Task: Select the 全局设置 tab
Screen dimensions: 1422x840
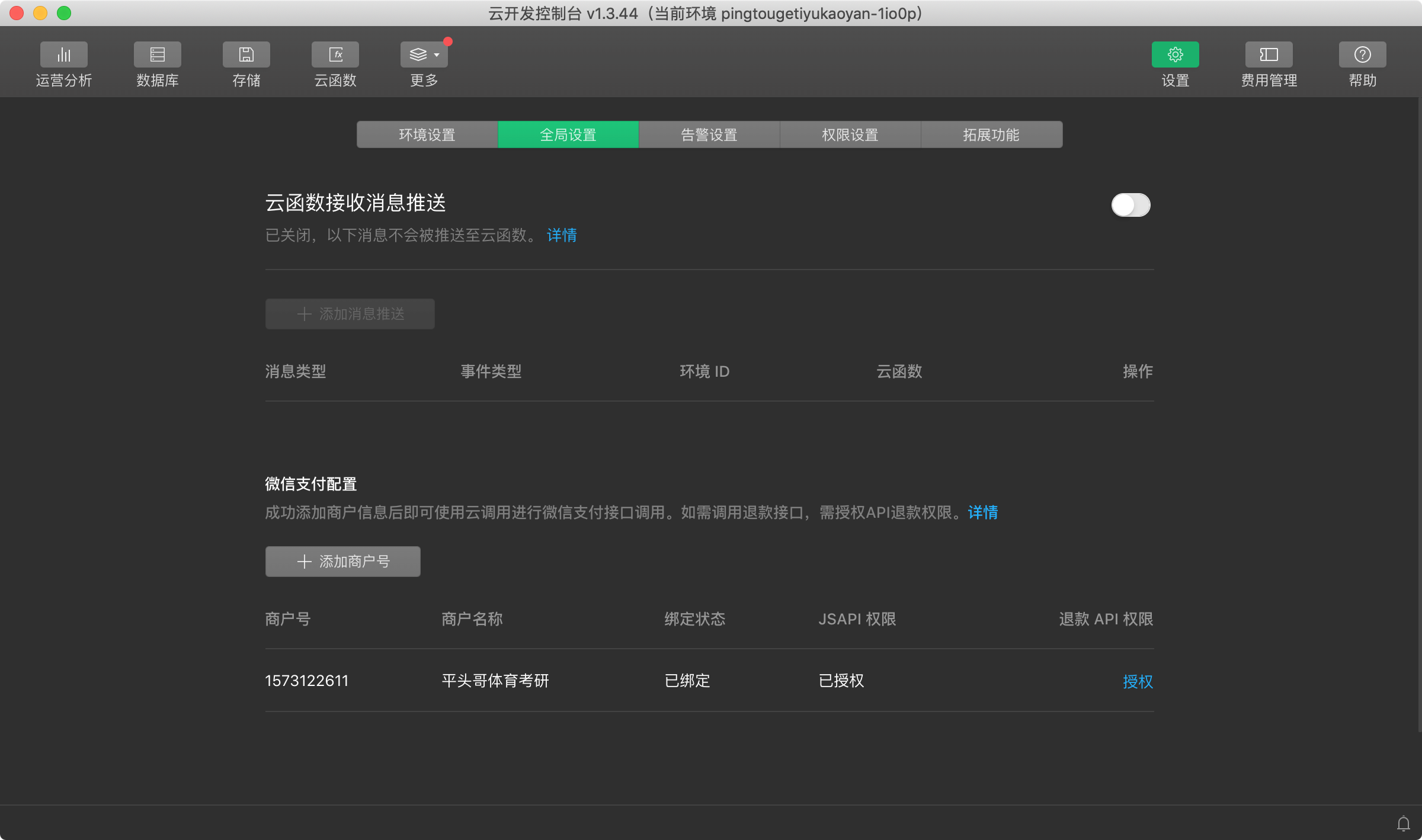Action: (568, 135)
